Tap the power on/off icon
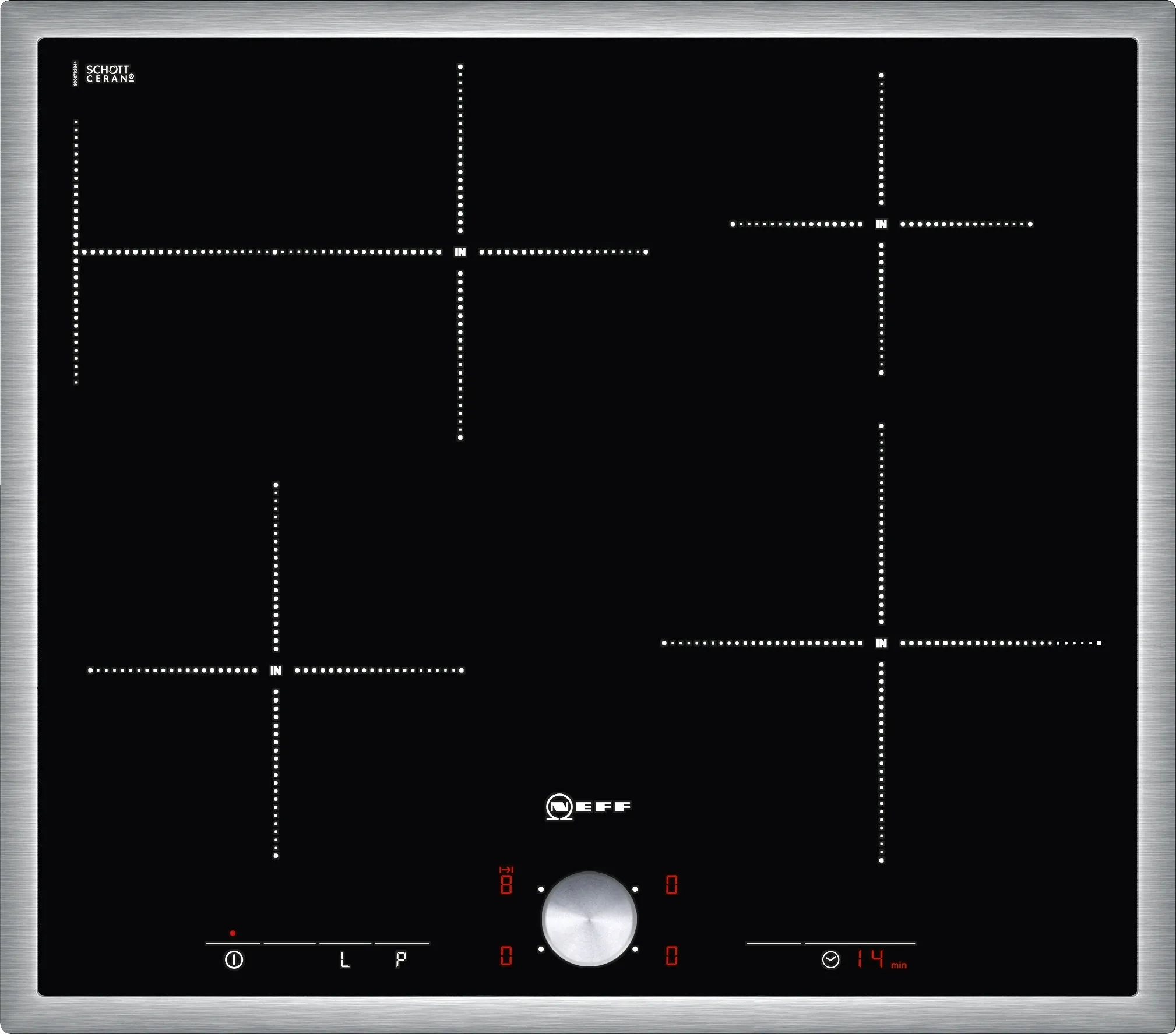This screenshot has height=1034, width=1176. [233, 960]
